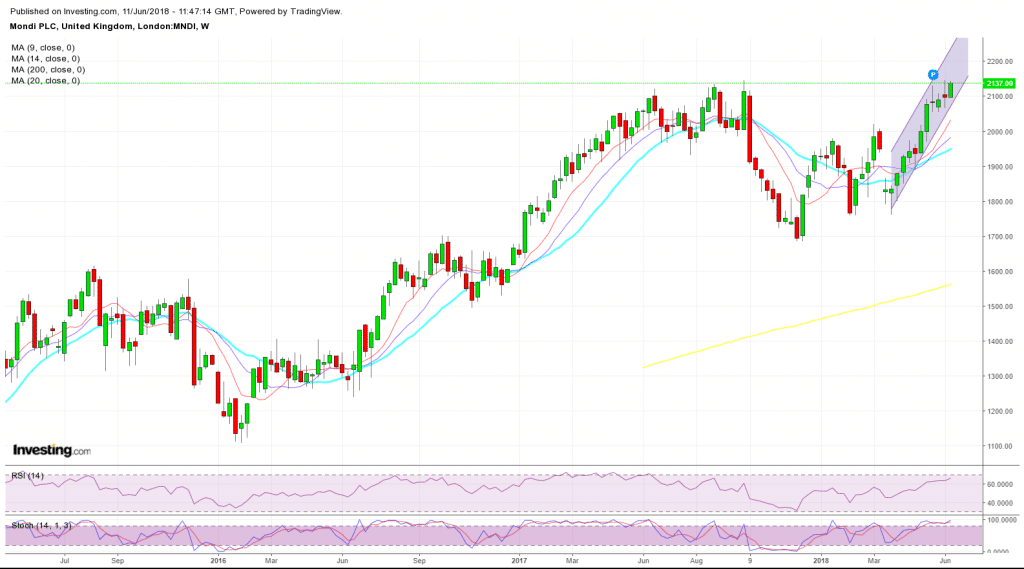Select the MA (14, close, 0) legend
The height and width of the screenshot is (569, 1024).
click(x=45, y=59)
